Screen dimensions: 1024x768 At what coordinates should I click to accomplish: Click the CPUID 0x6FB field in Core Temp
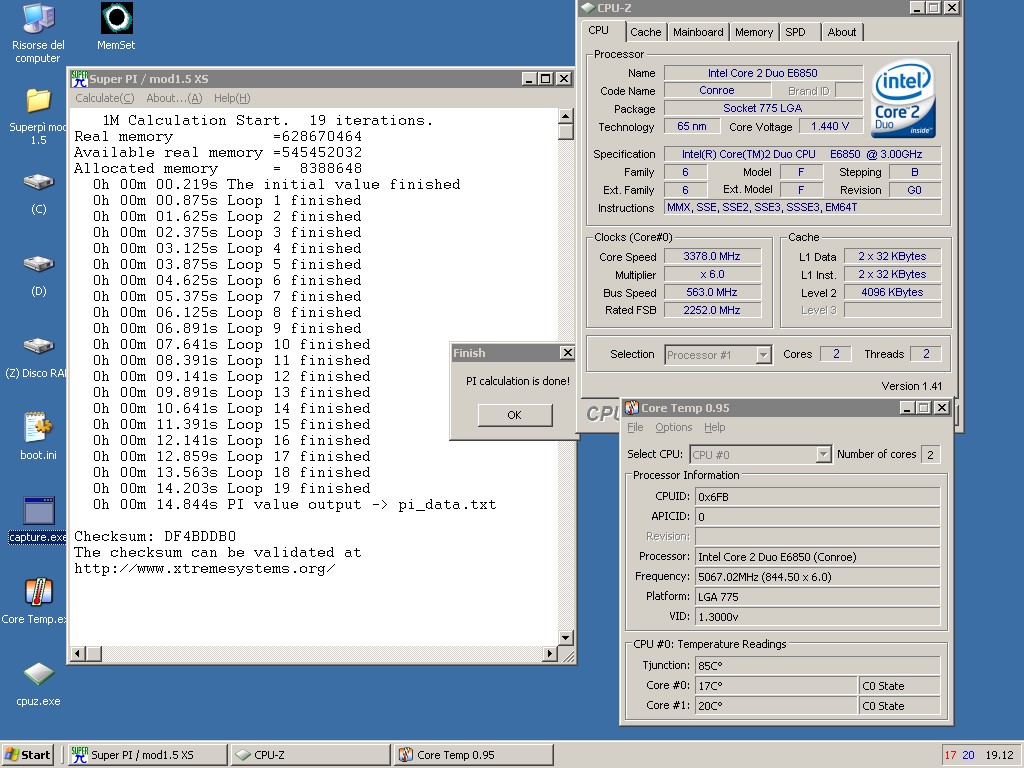(818, 497)
